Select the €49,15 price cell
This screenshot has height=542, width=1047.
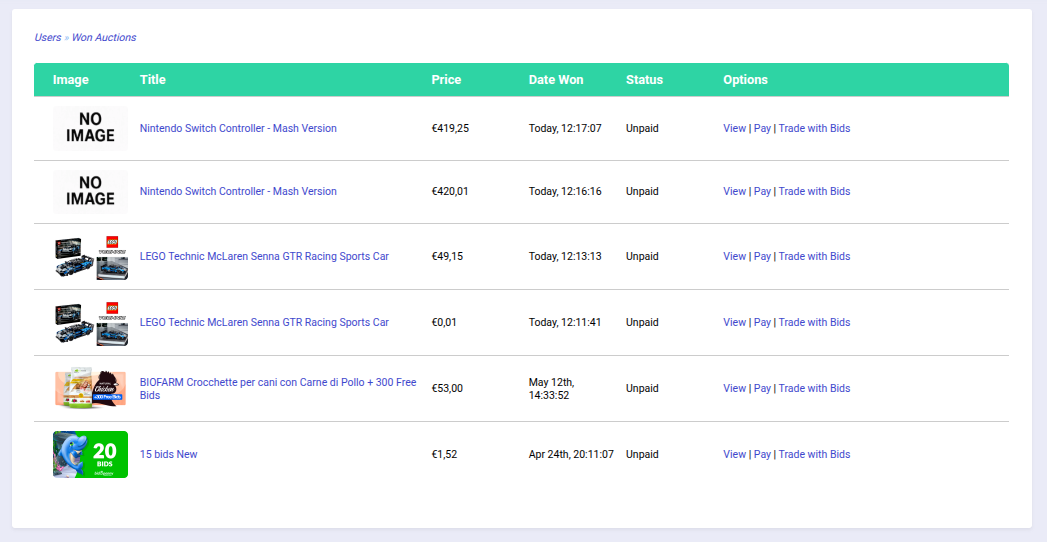[x=447, y=256]
